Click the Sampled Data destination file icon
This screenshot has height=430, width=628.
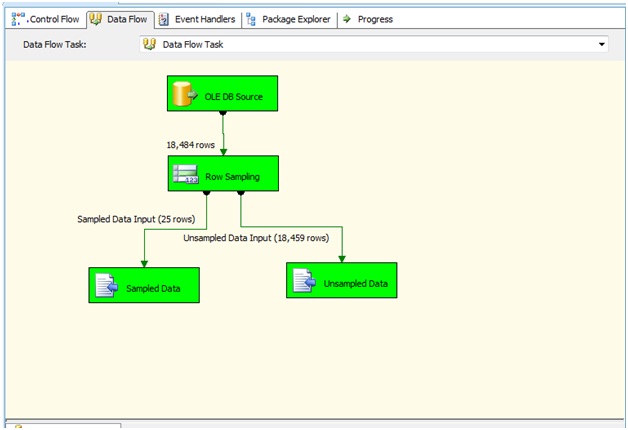[107, 286]
